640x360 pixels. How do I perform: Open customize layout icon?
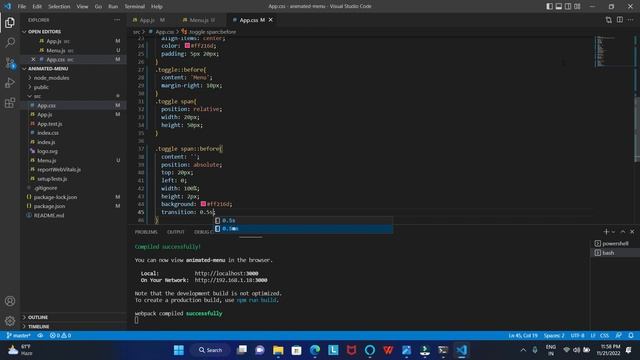577,6
